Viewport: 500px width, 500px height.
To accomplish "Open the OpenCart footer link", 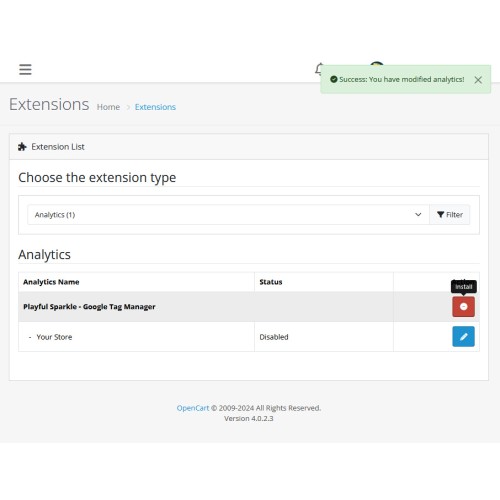I will (x=193, y=408).
